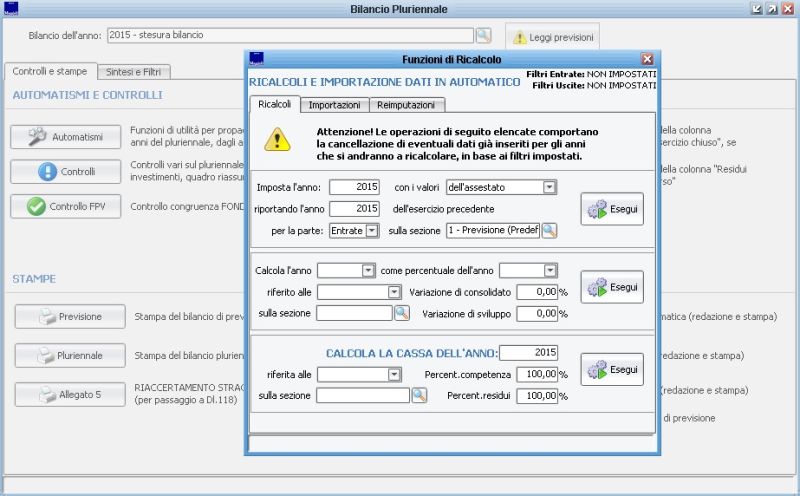Click magnifier icon beside middle 'sulla sezione' field
800x496 pixels.
click(401, 313)
